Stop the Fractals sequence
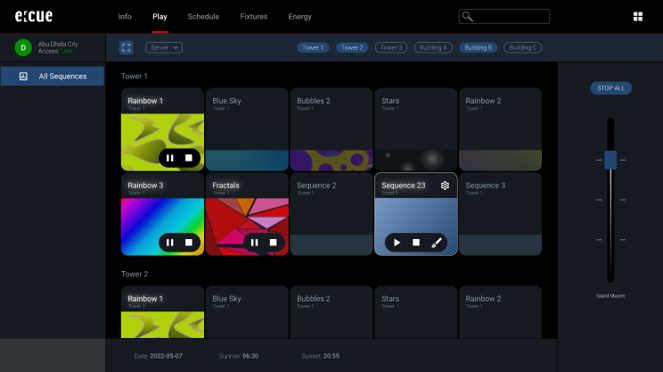This screenshot has width=663, height=372. (273, 243)
